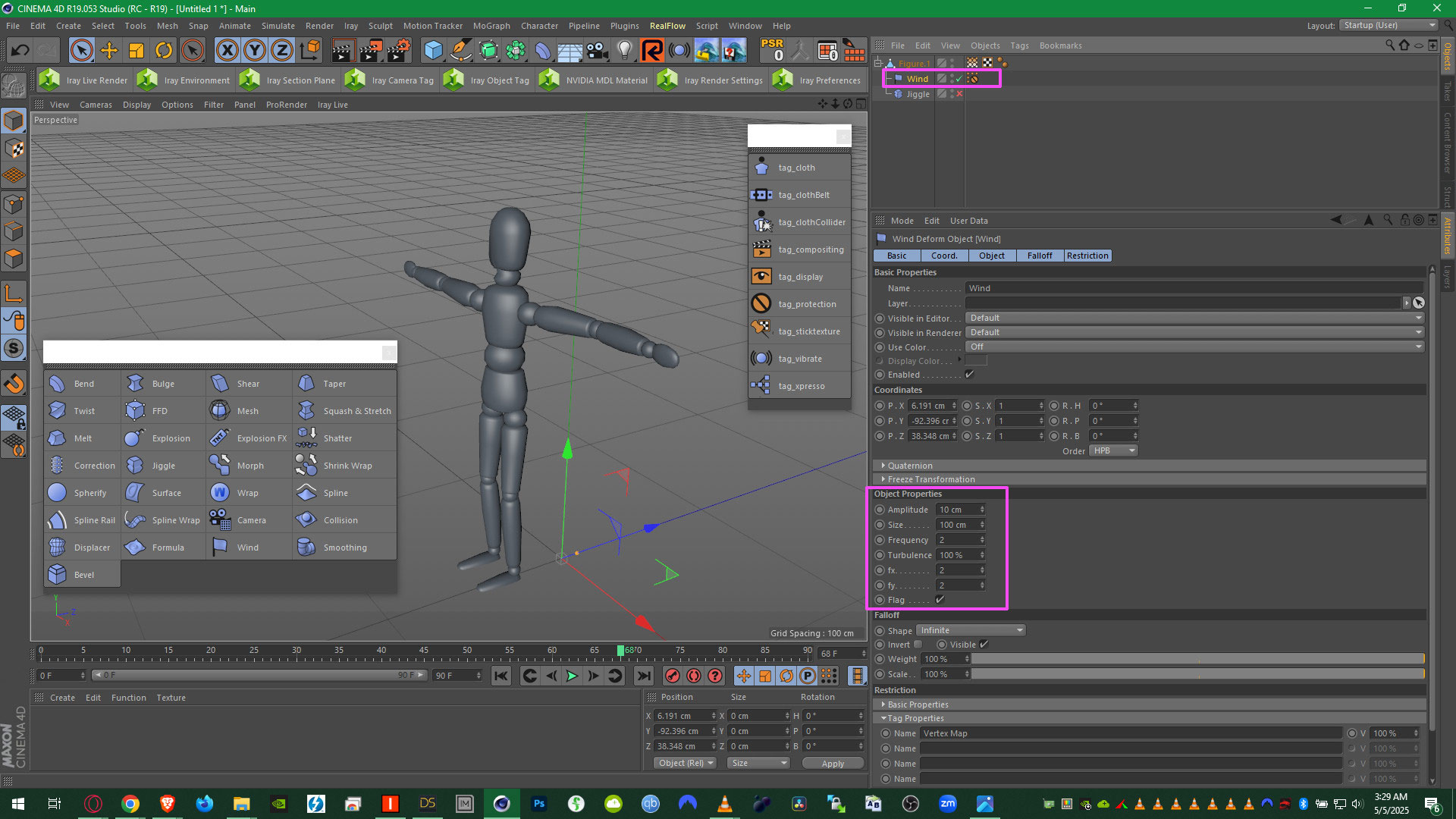Open Use Color dropdown
1456x819 pixels.
coord(1195,347)
